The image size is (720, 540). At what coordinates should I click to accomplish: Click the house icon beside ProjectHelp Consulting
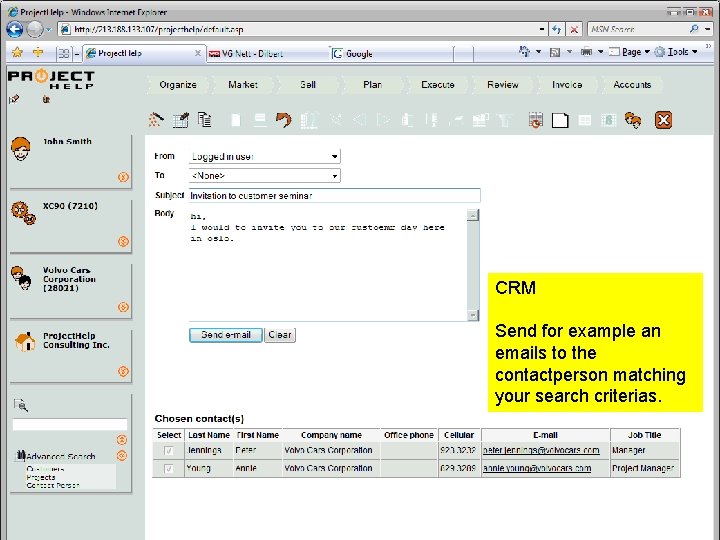[x=25, y=342]
